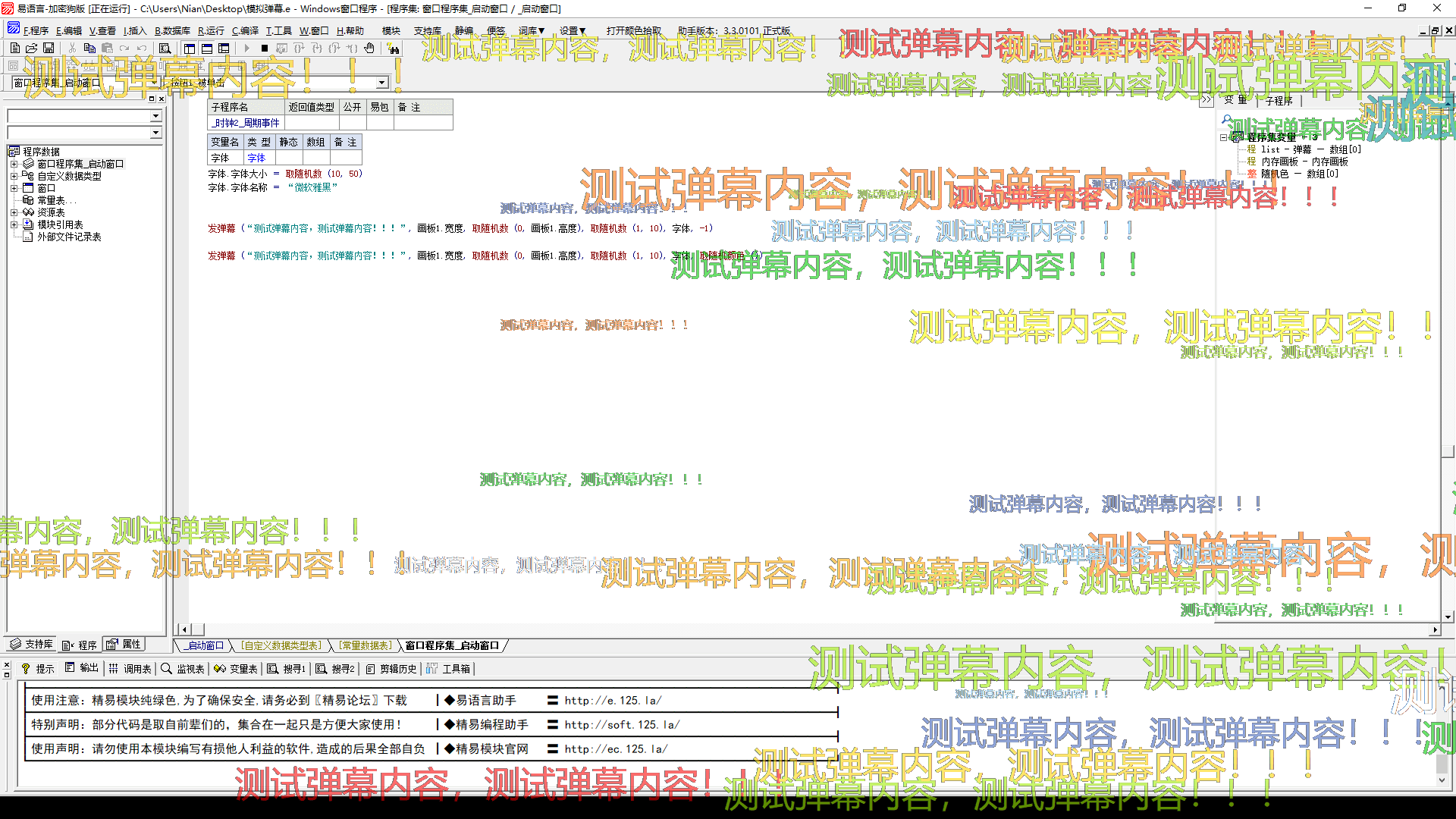1456x819 pixels.
Task: Click the Save toolbar icon
Action: (x=48, y=48)
